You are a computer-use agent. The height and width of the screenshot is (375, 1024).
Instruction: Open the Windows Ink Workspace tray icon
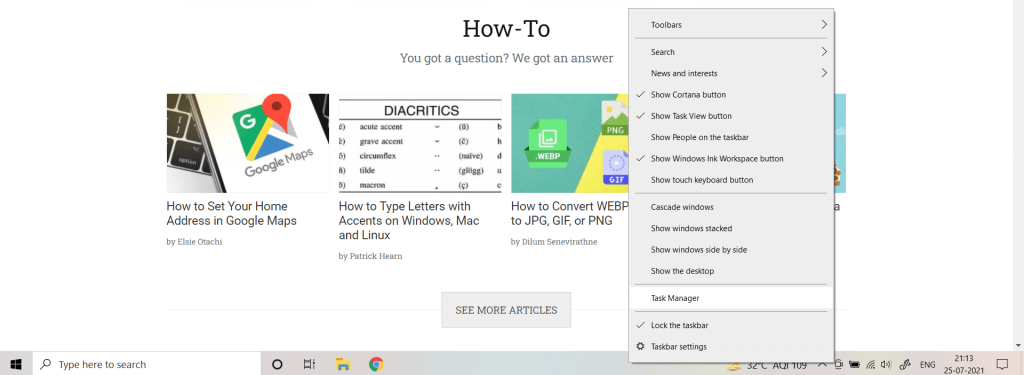click(905, 365)
